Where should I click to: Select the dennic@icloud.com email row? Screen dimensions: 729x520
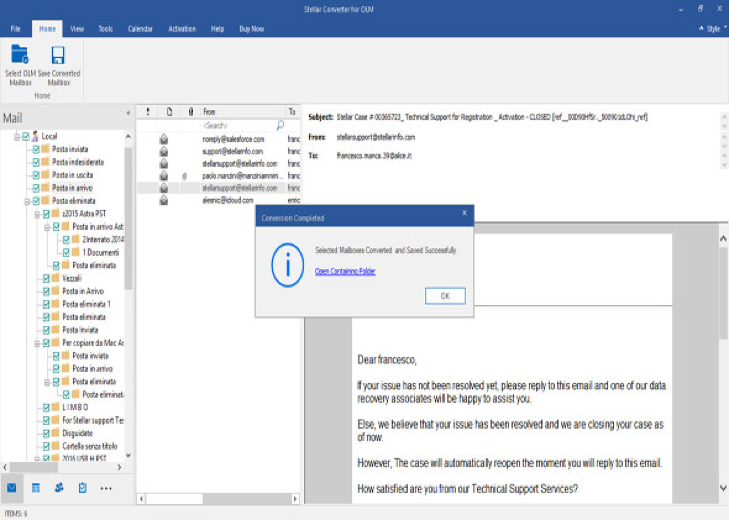[x=219, y=200]
